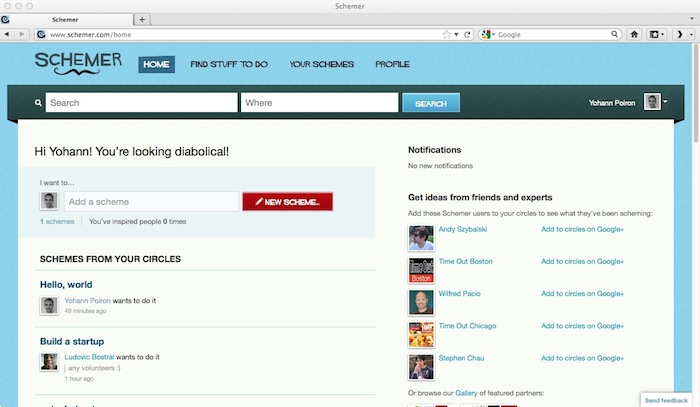Click the browser back arrow
The height and width of the screenshot is (407, 700).
[8, 34]
